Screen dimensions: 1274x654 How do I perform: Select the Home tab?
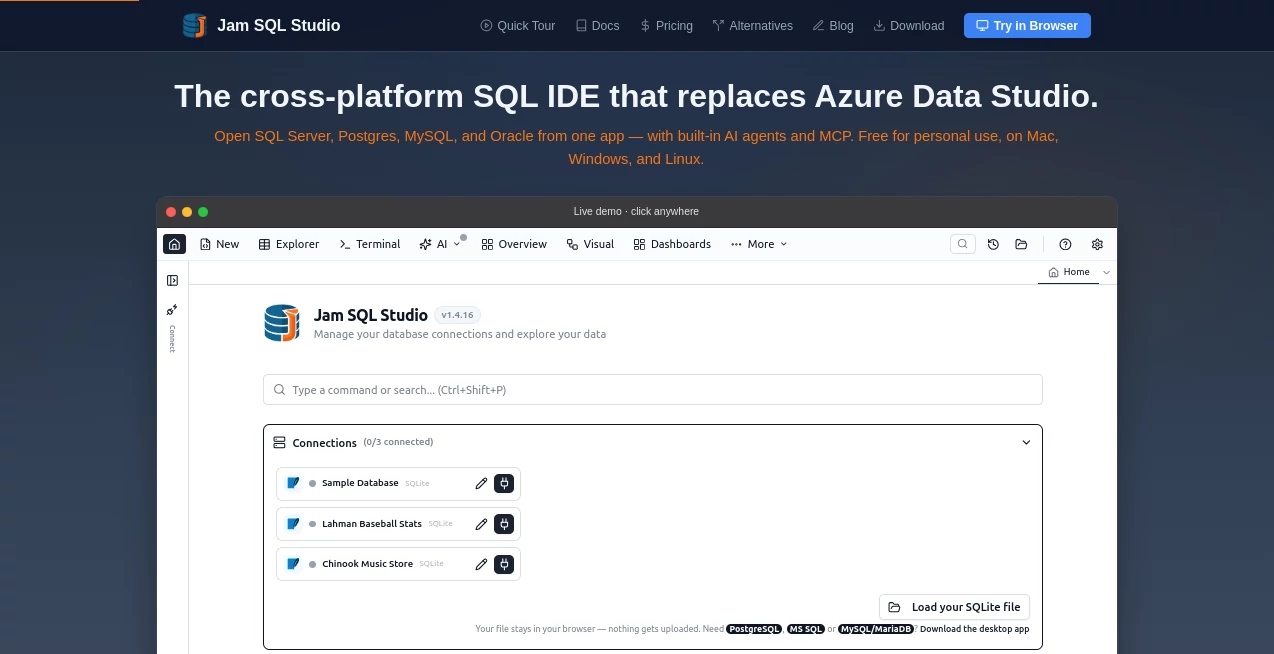tap(1068, 272)
